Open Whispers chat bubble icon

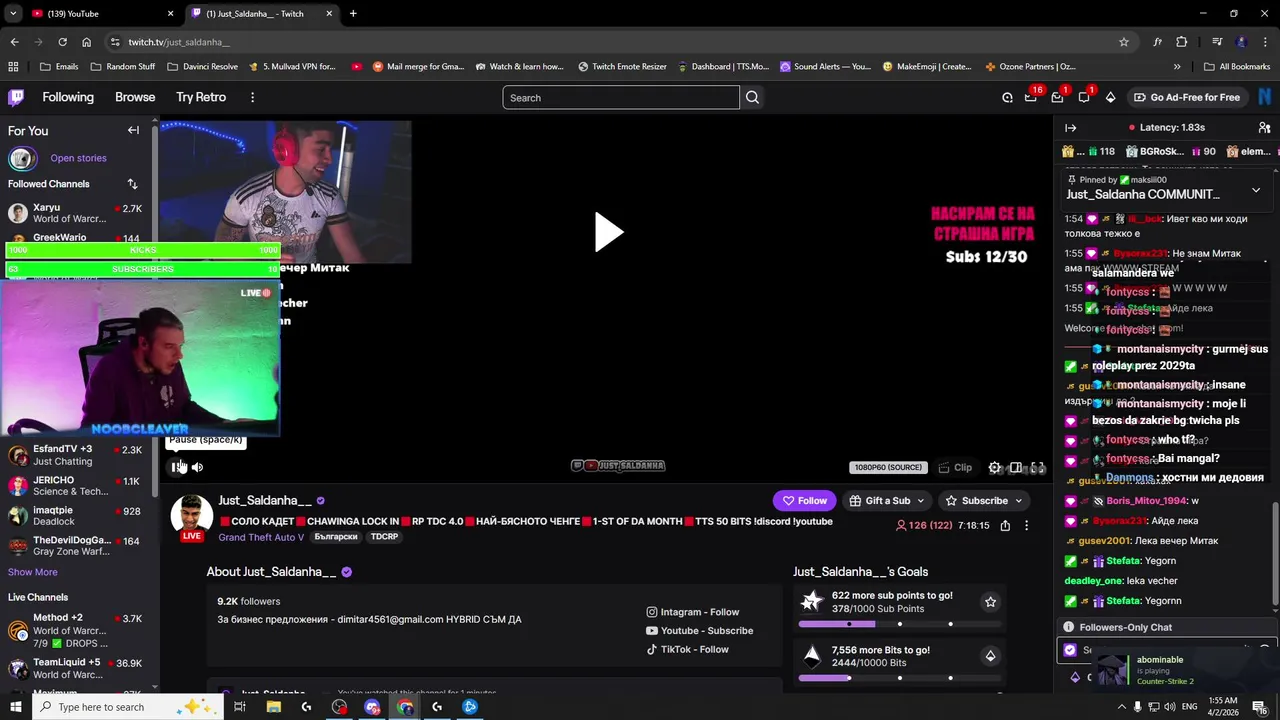coord(1084,97)
